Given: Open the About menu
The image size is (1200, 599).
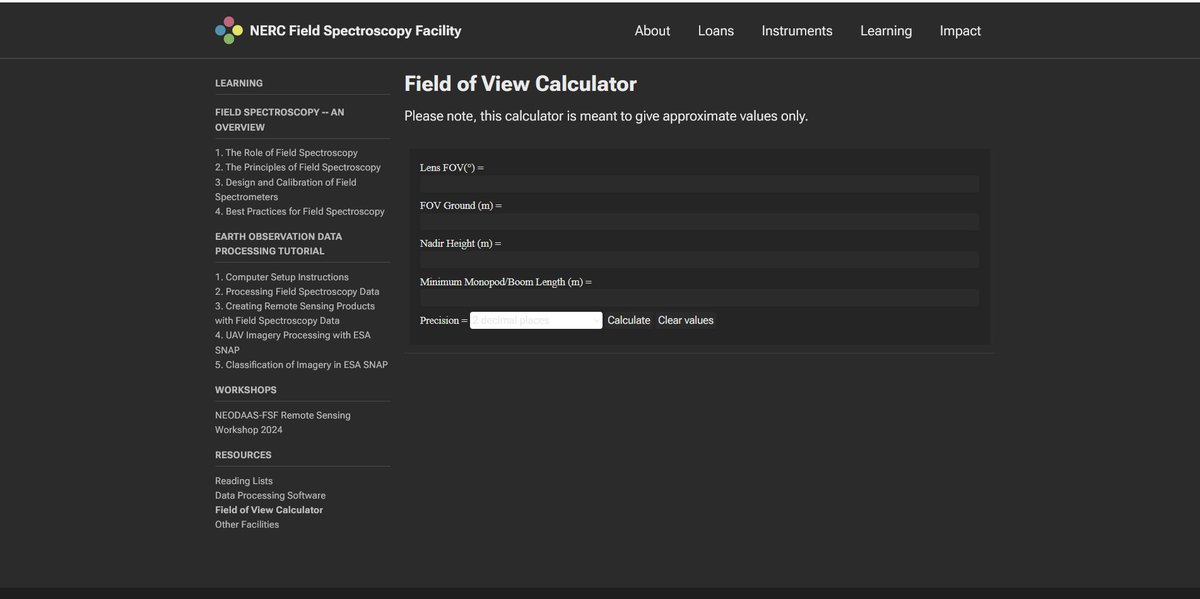Looking at the screenshot, I should pos(652,31).
